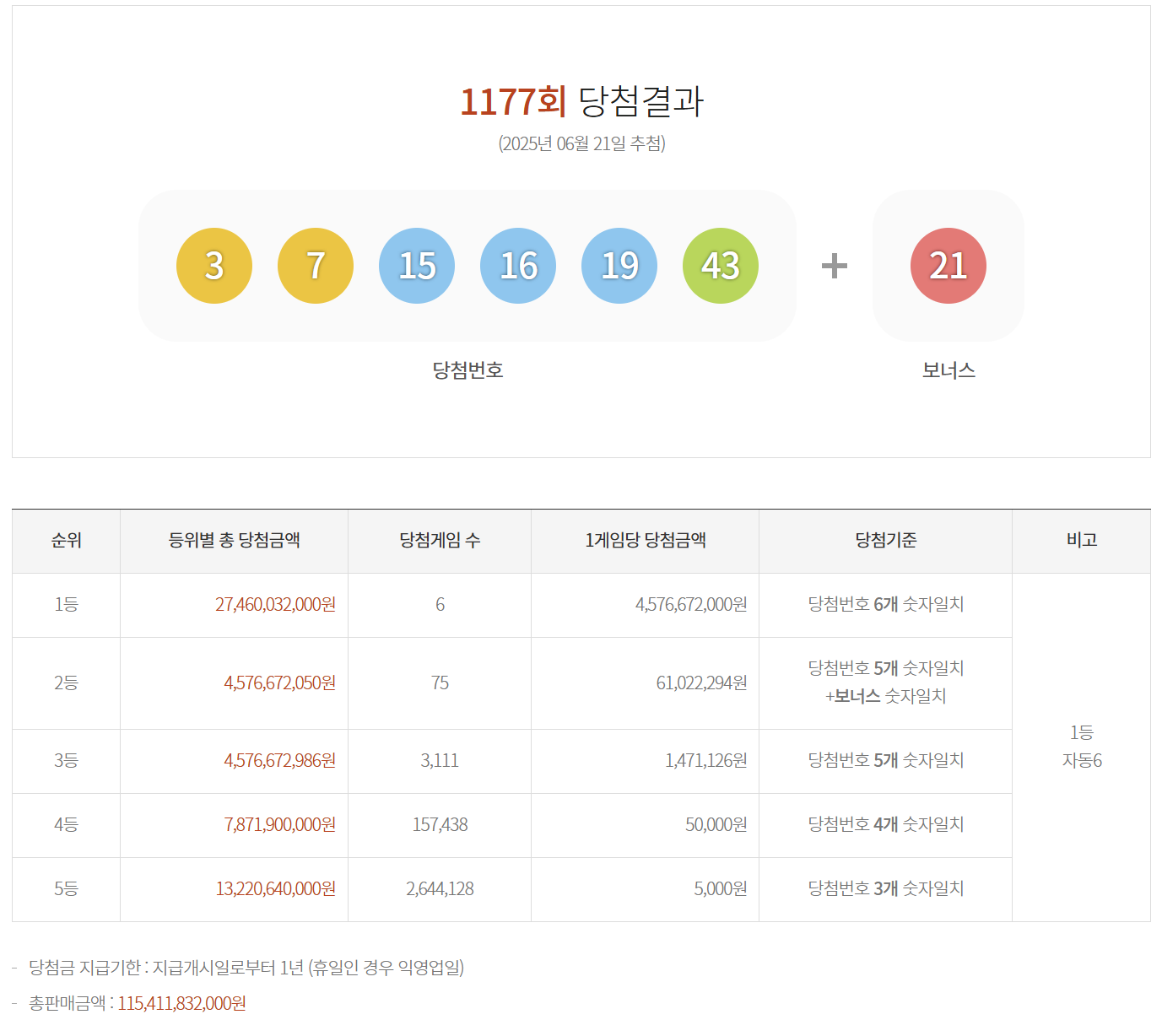Select the blue ball number 19
Image resolution: width=1162 pixels, height=1036 pixels.
click(619, 265)
